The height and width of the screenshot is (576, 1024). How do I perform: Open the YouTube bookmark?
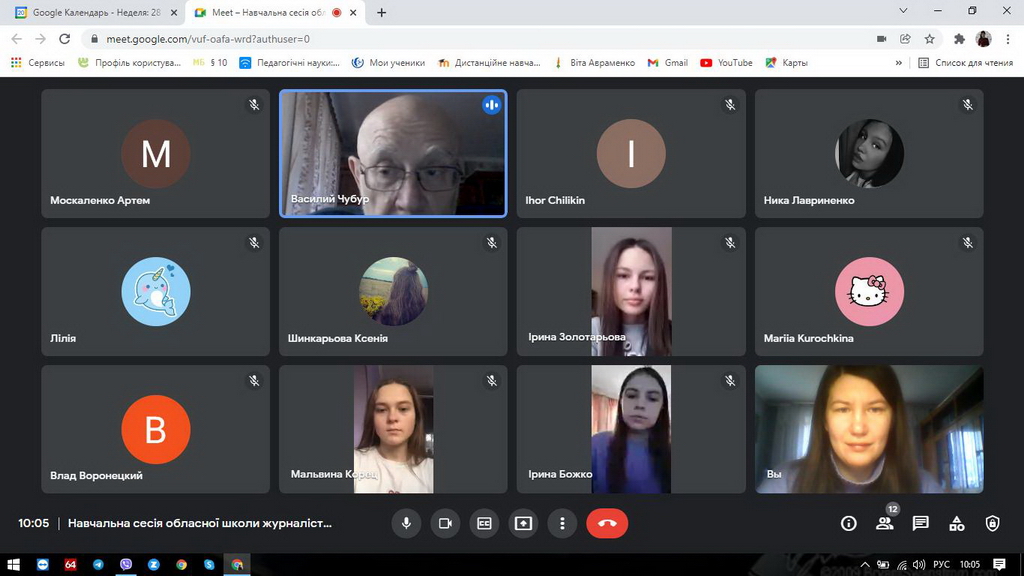727,62
